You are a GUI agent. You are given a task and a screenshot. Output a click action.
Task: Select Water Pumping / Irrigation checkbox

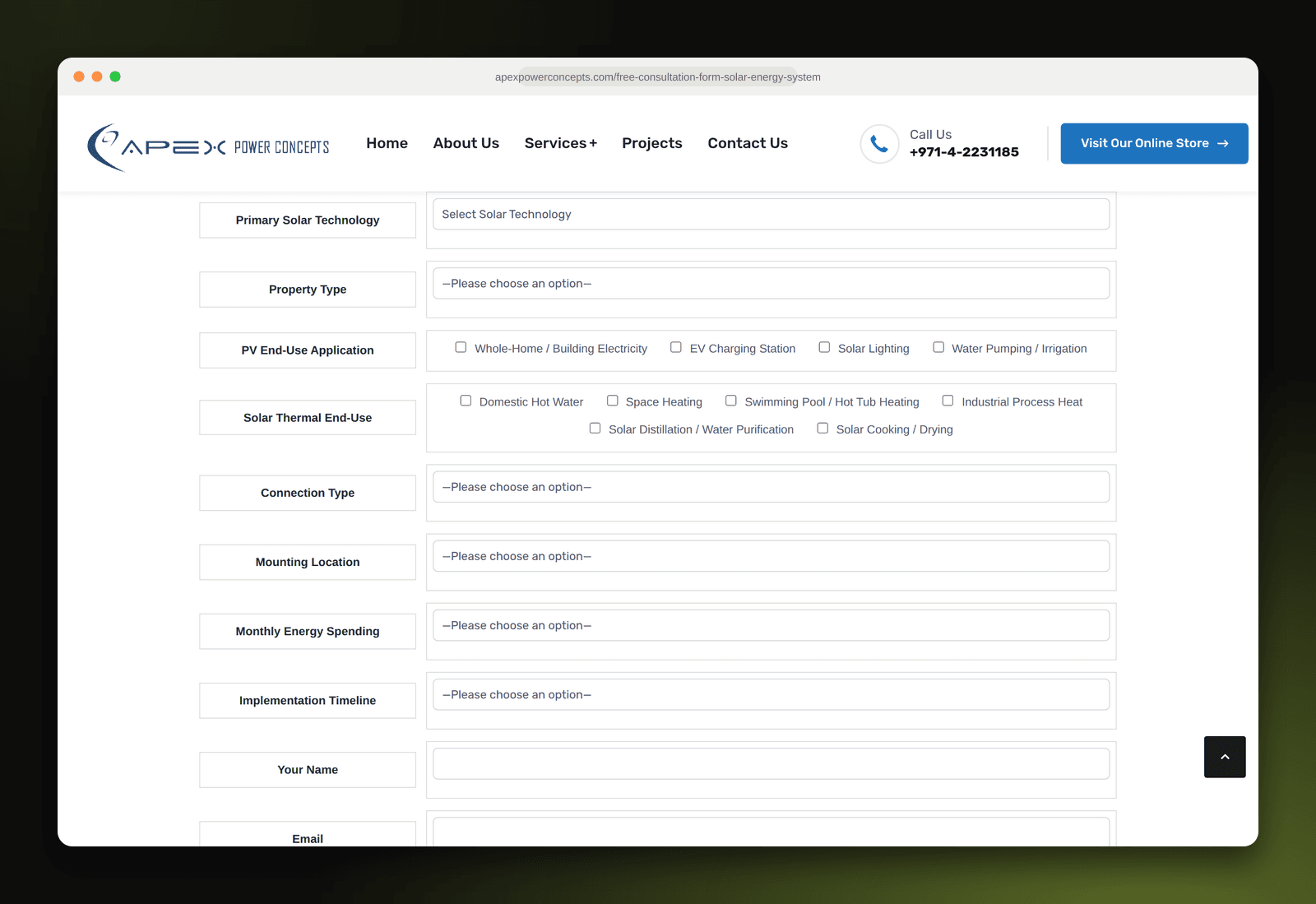938,347
